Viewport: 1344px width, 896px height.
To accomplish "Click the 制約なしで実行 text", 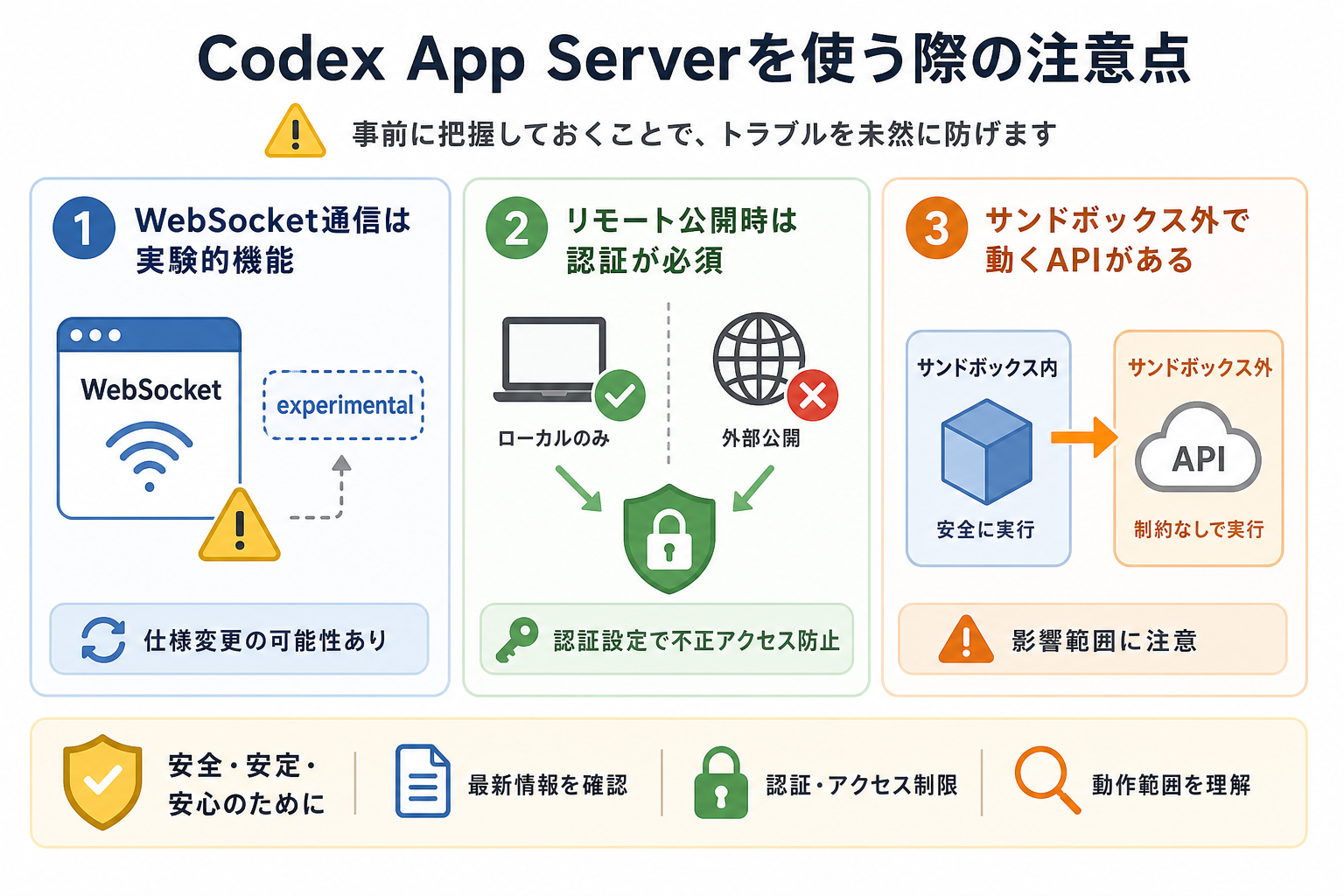I will tap(1199, 529).
